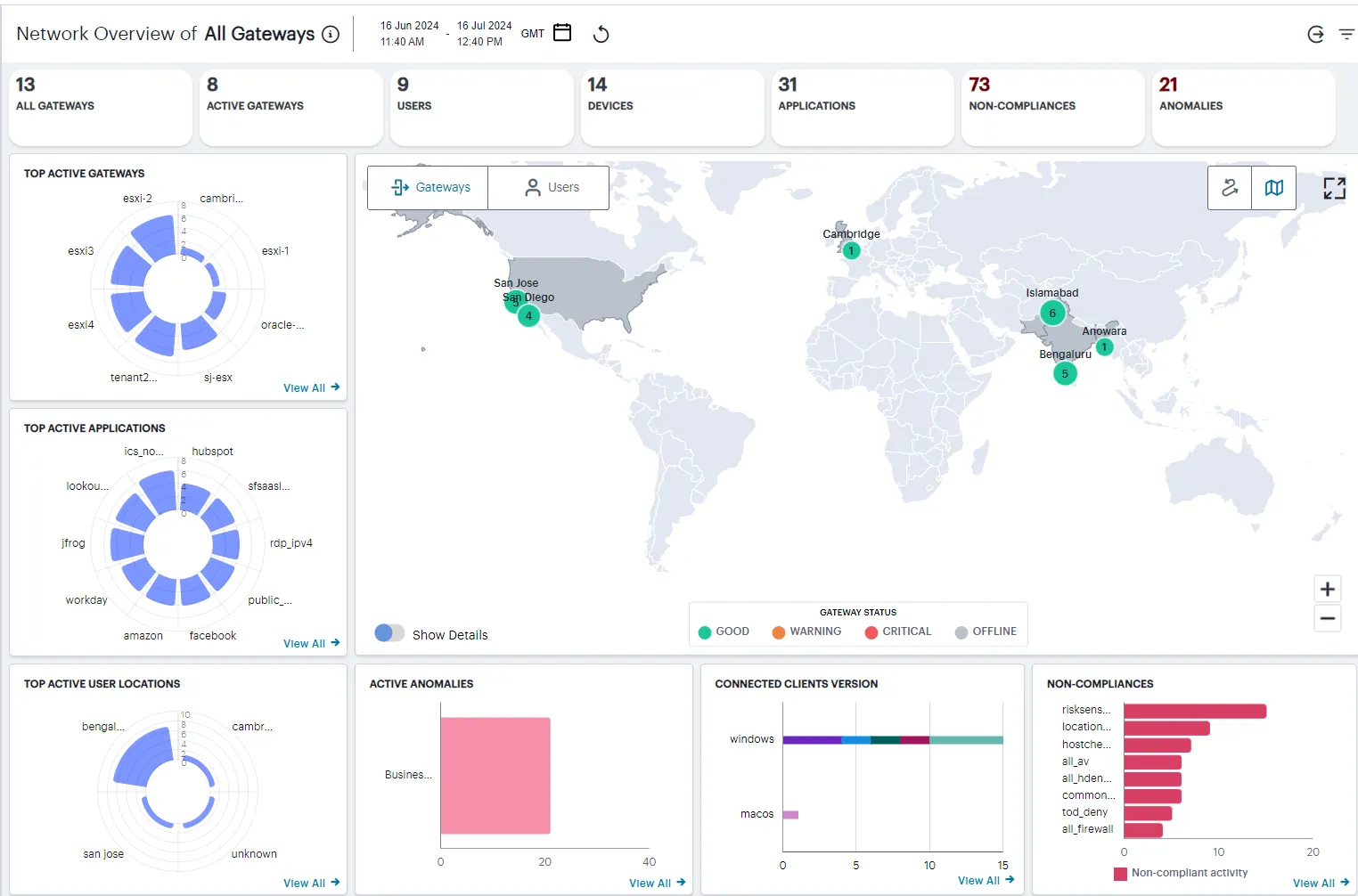View All in Top Active Applications
Viewport: 1358px width, 896px height.
pyautogui.click(x=312, y=643)
